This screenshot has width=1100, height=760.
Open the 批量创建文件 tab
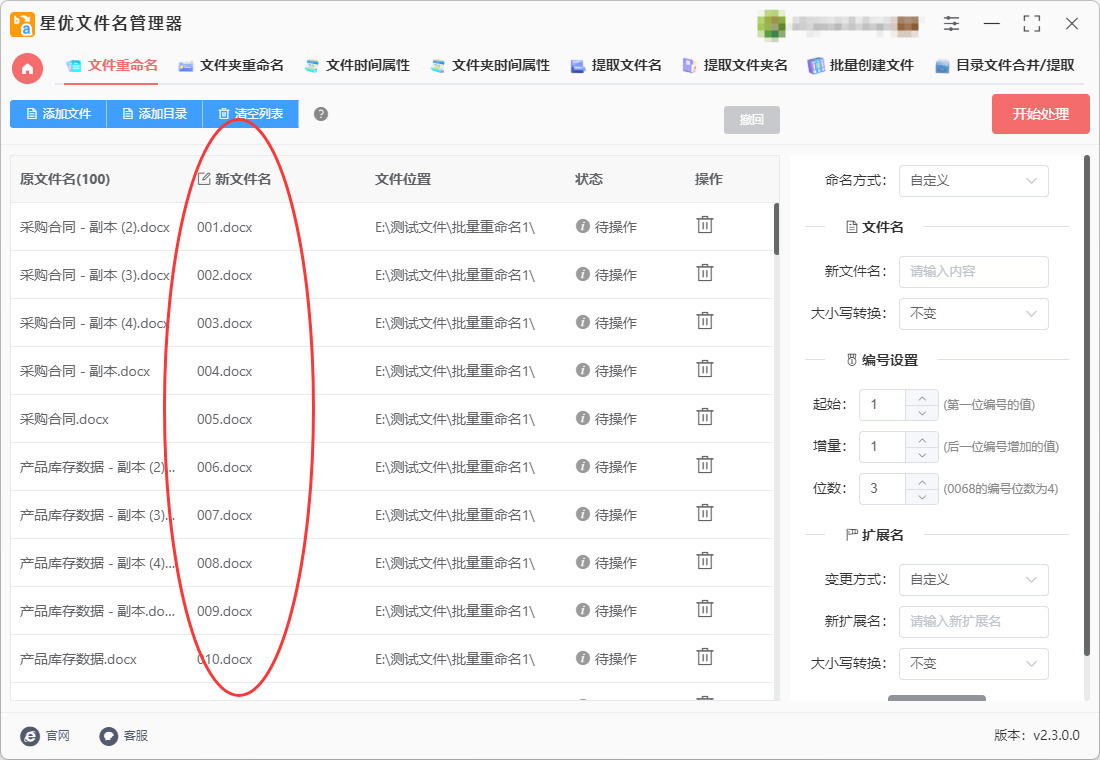pos(861,66)
